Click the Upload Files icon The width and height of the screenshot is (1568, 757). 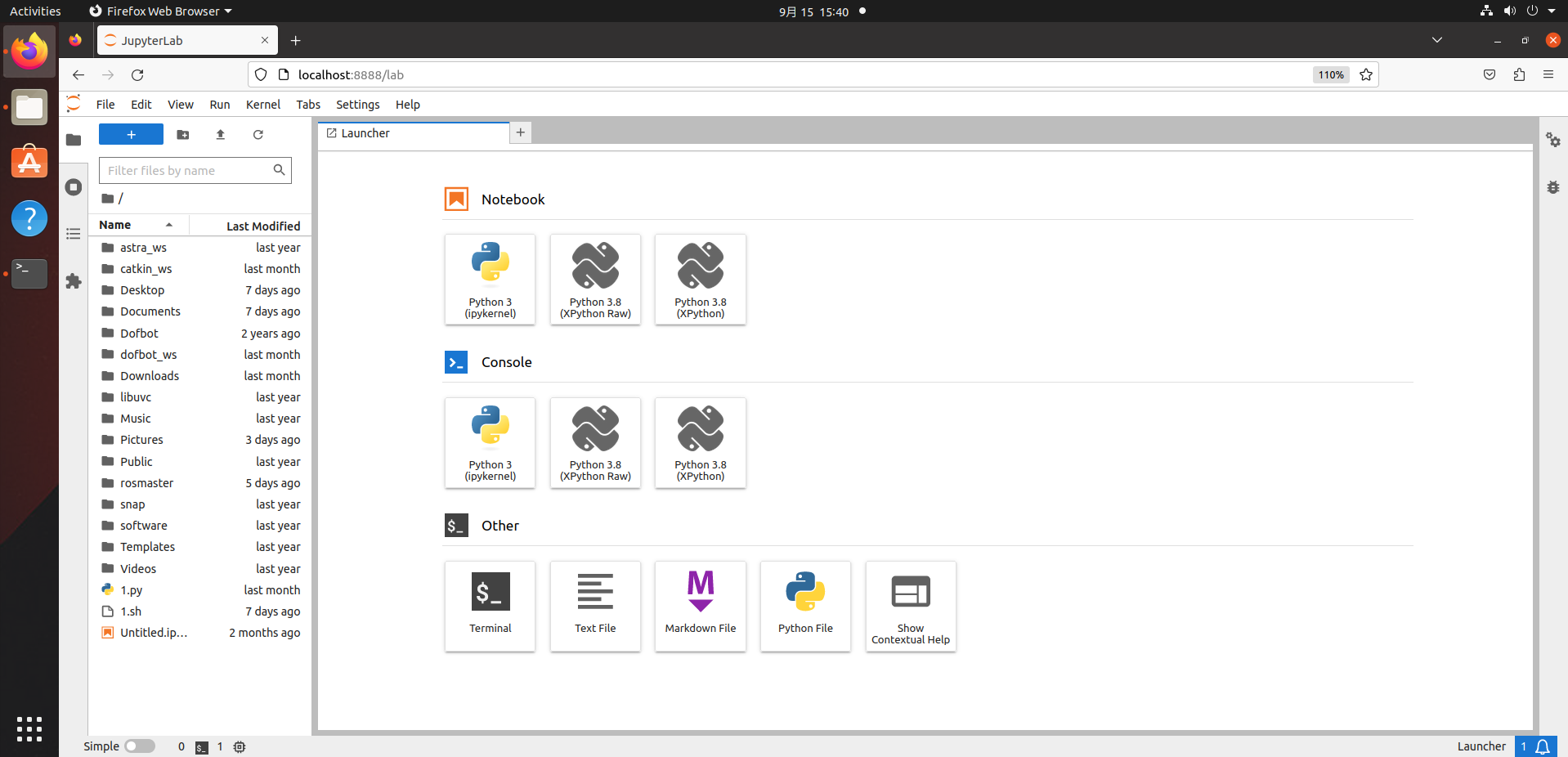coord(220,135)
